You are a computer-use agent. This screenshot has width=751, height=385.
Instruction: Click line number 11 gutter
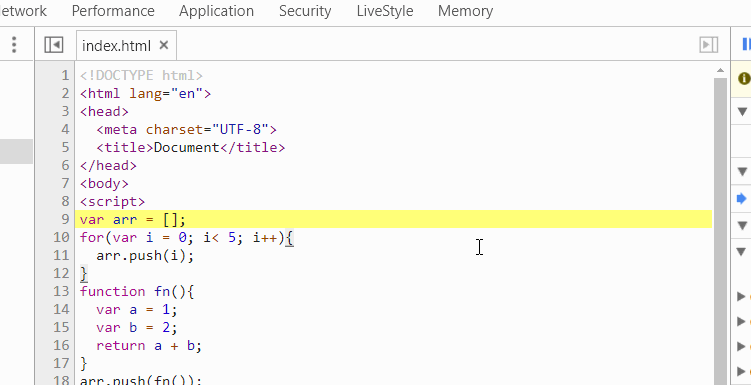(x=61, y=256)
